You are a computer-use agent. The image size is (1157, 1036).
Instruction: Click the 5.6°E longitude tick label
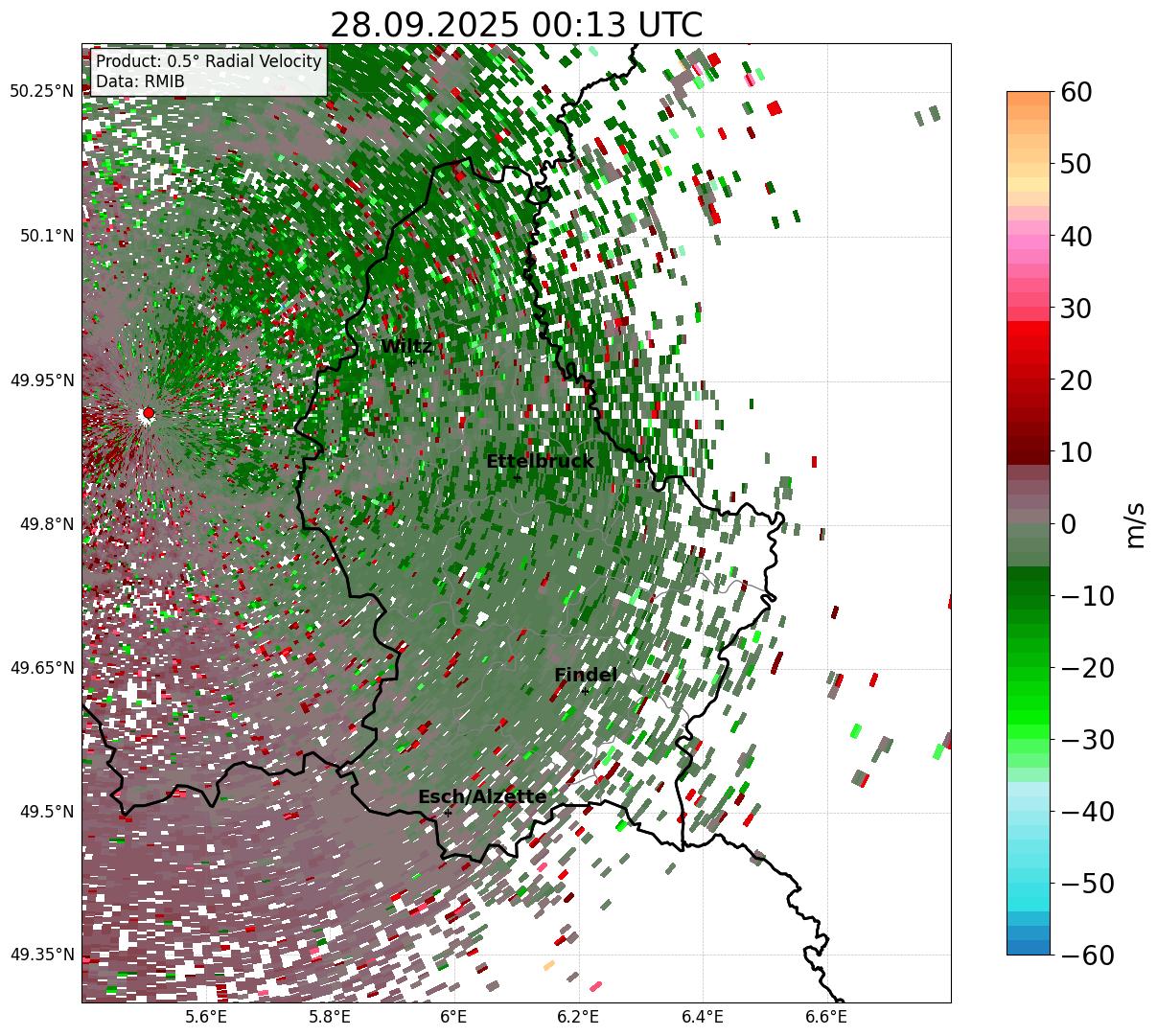(x=206, y=1017)
